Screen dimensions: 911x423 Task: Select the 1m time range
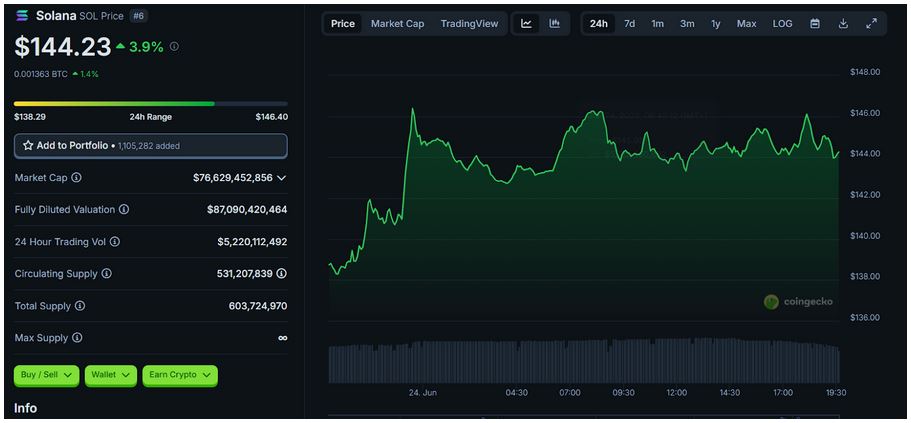click(x=657, y=24)
